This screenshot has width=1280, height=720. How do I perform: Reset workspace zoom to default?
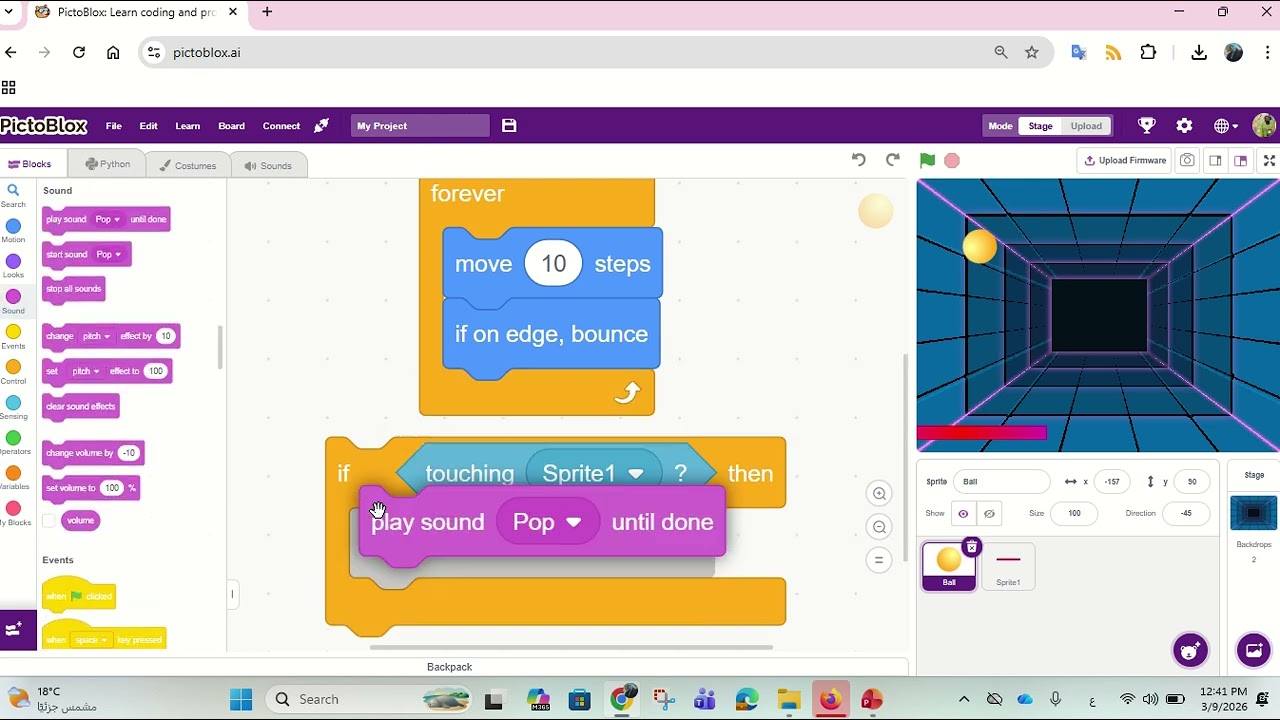[879, 560]
